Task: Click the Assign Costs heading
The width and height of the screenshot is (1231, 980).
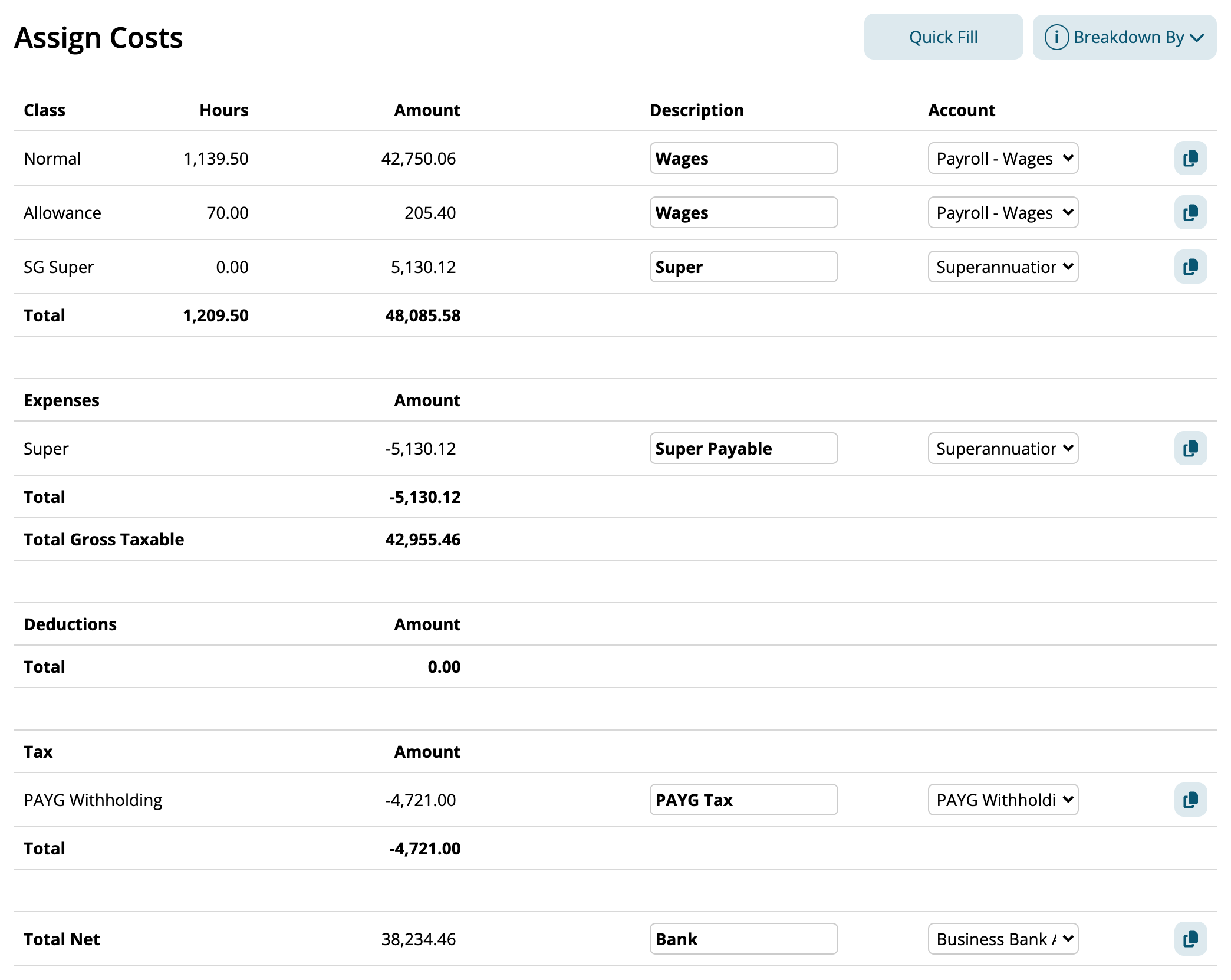Action: (x=98, y=38)
